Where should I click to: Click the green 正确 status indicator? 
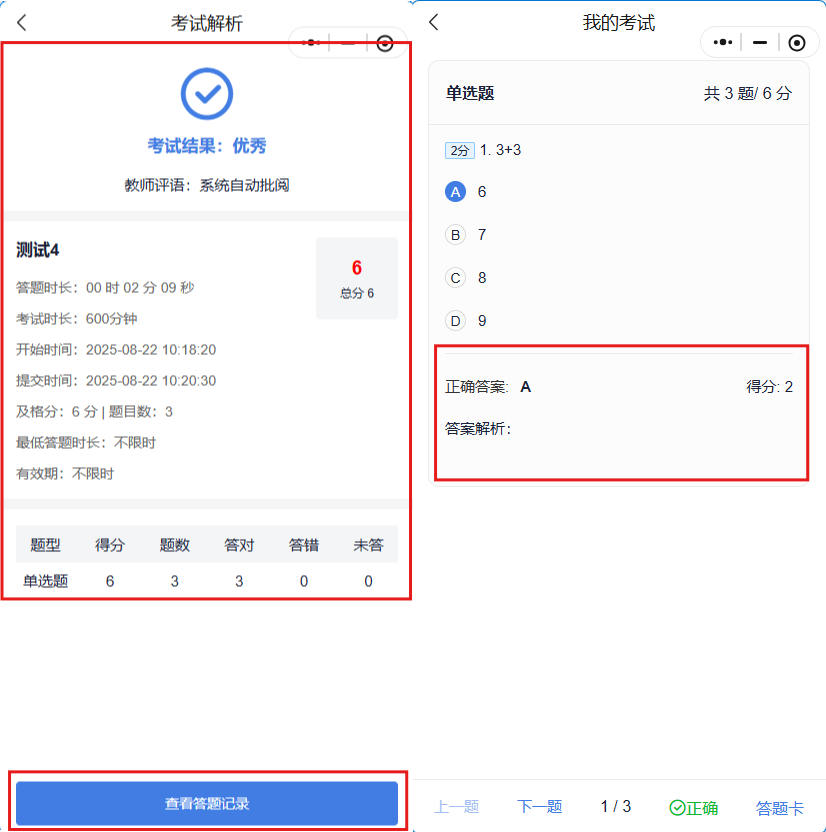coord(693,807)
